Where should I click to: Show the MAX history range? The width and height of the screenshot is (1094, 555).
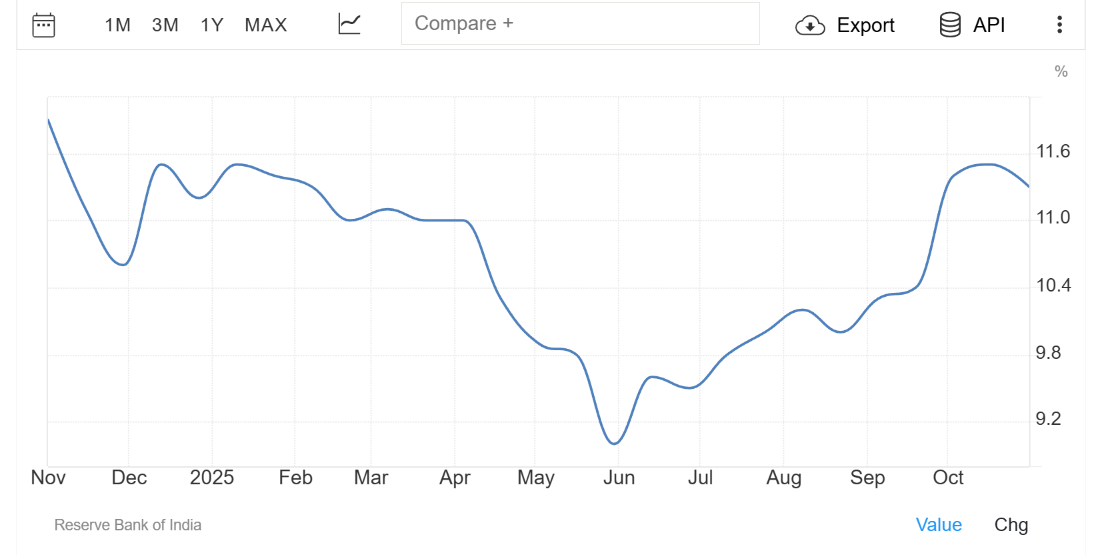point(266,25)
